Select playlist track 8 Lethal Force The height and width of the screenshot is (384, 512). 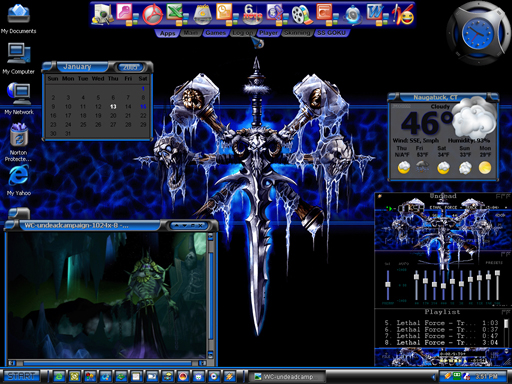441,342
